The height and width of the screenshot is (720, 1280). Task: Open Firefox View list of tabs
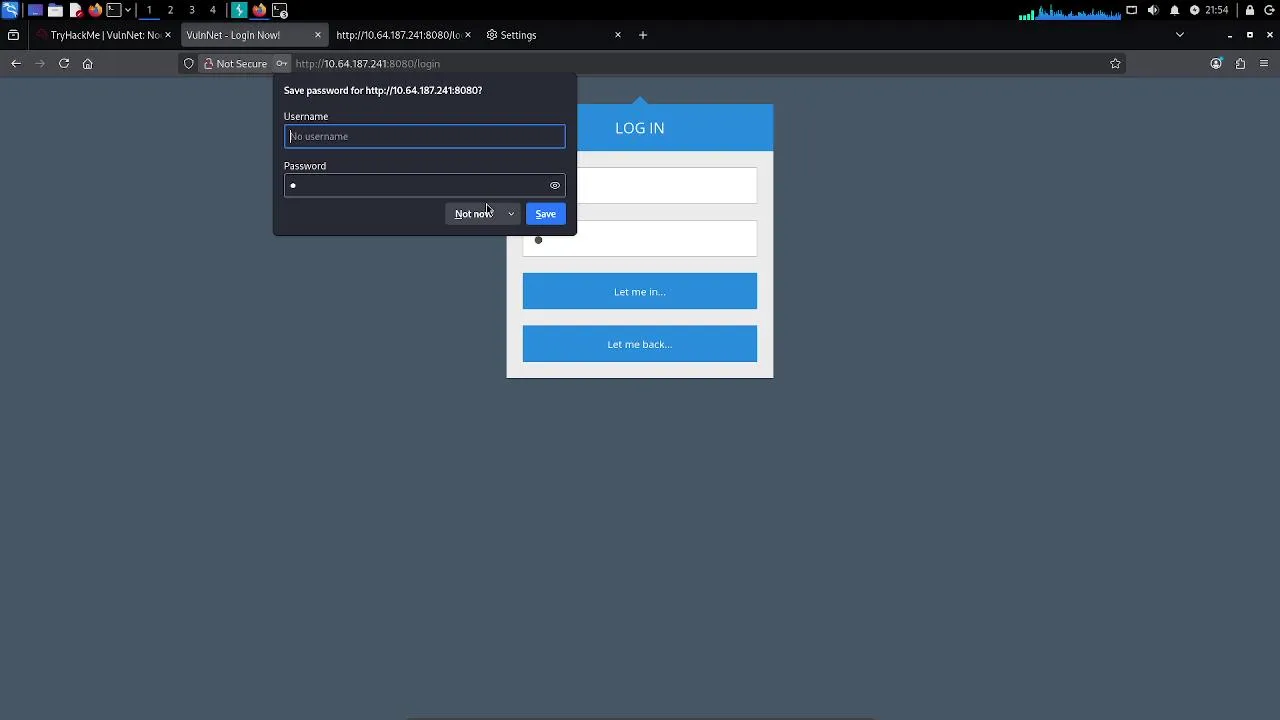[x=13, y=35]
